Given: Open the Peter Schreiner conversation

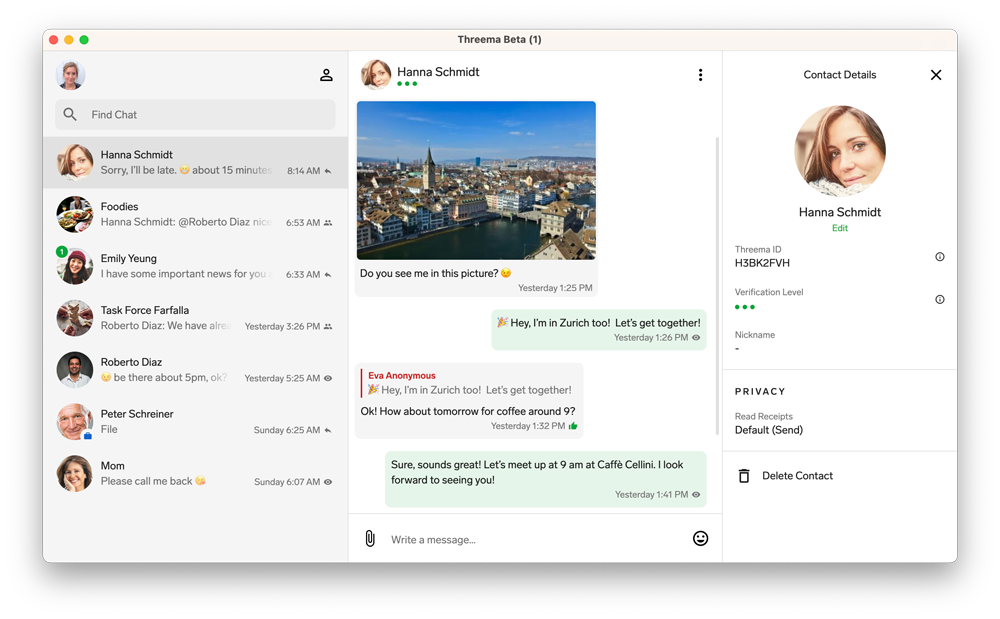Looking at the screenshot, I should coord(195,422).
